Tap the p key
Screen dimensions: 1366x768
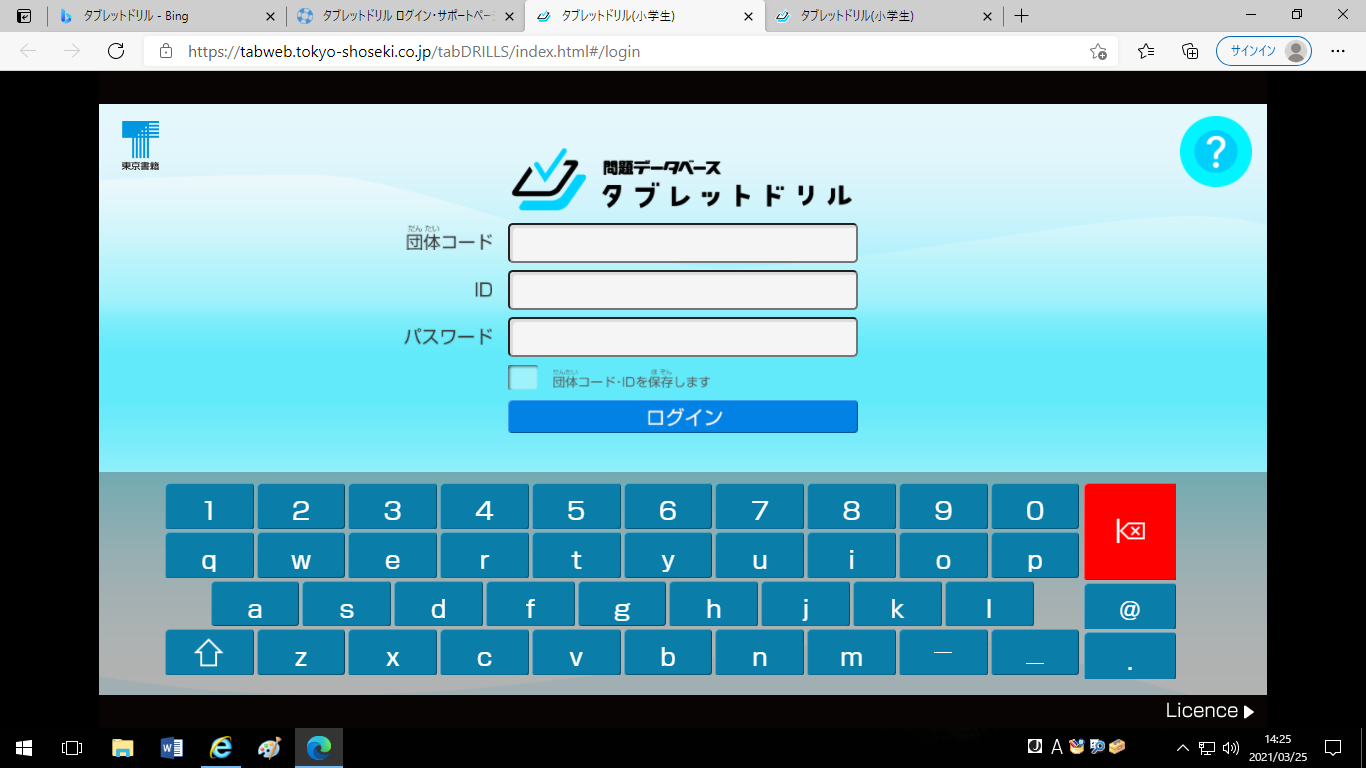pyautogui.click(x=1035, y=556)
